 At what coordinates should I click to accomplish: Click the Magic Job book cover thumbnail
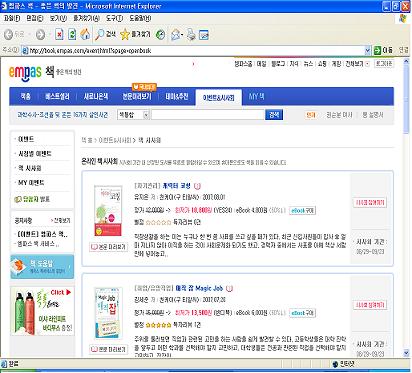coord(108,313)
